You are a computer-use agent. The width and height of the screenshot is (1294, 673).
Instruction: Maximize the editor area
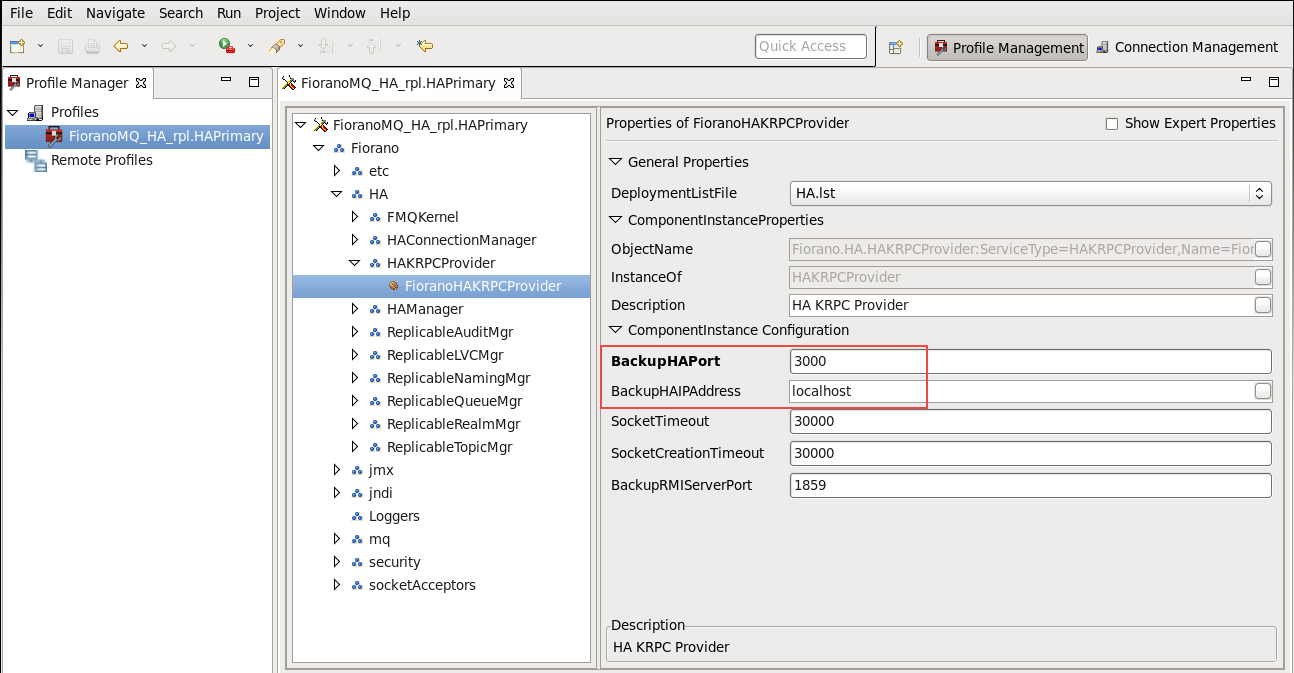(x=1274, y=82)
